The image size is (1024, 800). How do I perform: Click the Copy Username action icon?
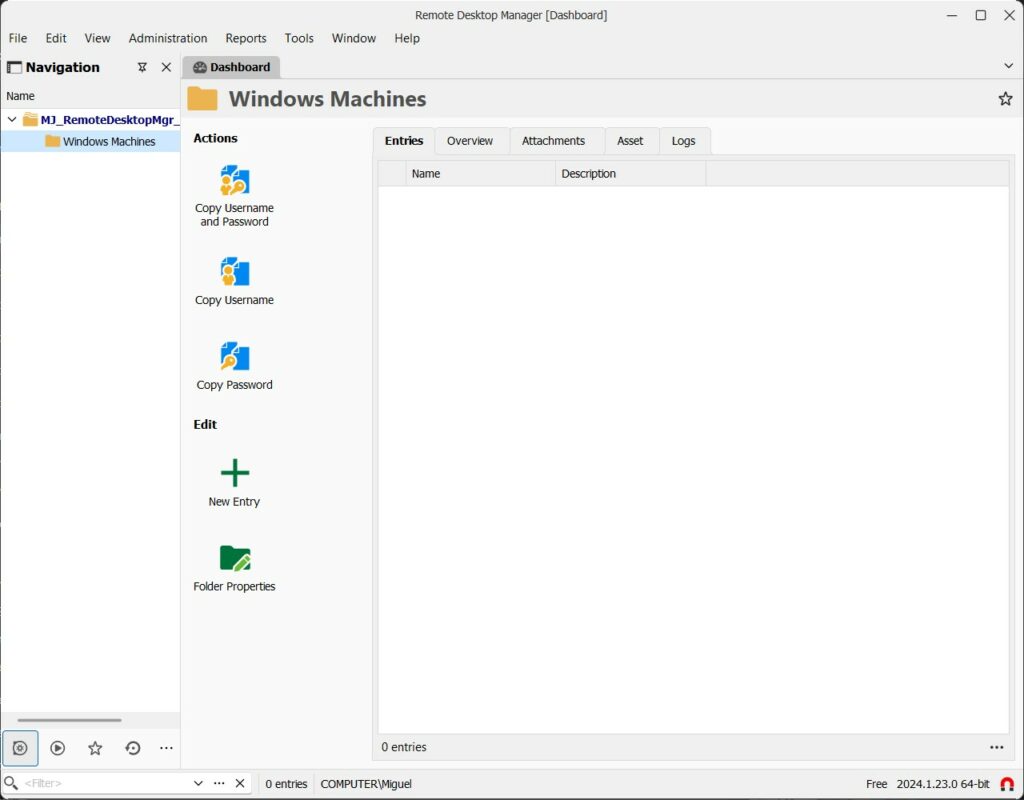(x=233, y=271)
